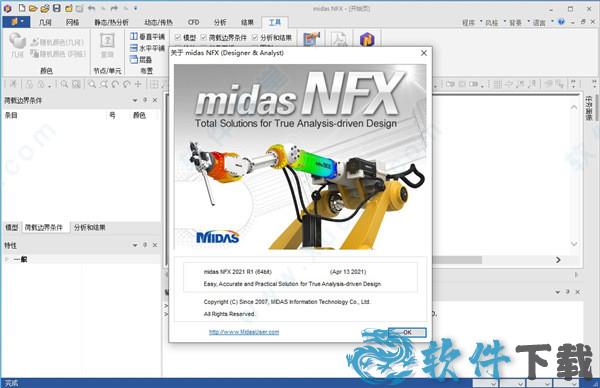Click OK in the About dialog
This screenshot has width=600, height=388.
[407, 332]
